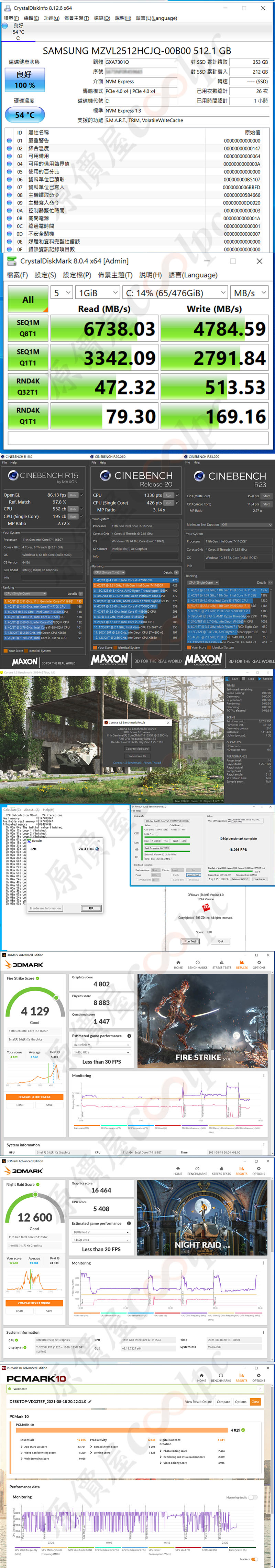Run the SEQ1M Q8T1 test
The width and height of the screenshot is (275, 1568).
[28, 328]
